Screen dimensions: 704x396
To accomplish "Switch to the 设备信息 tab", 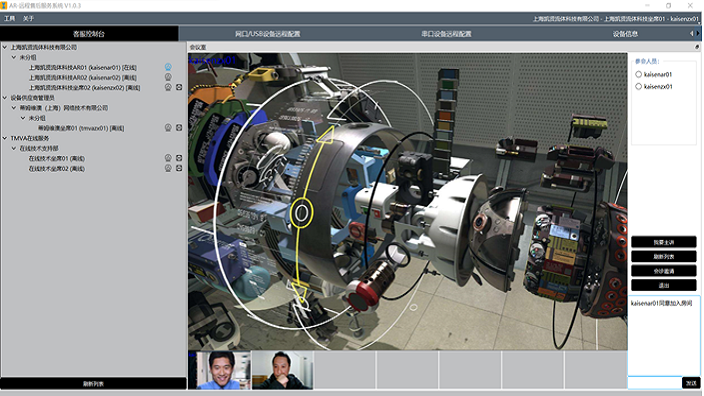I will (625, 34).
